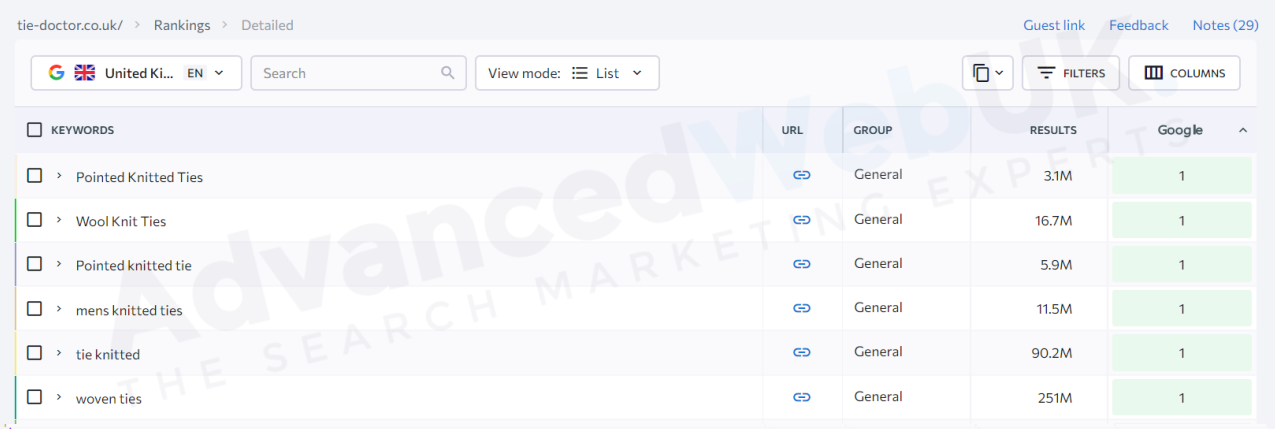Tick the checkbox for Wool Knit Ties
1275x429 pixels.
pos(35,220)
